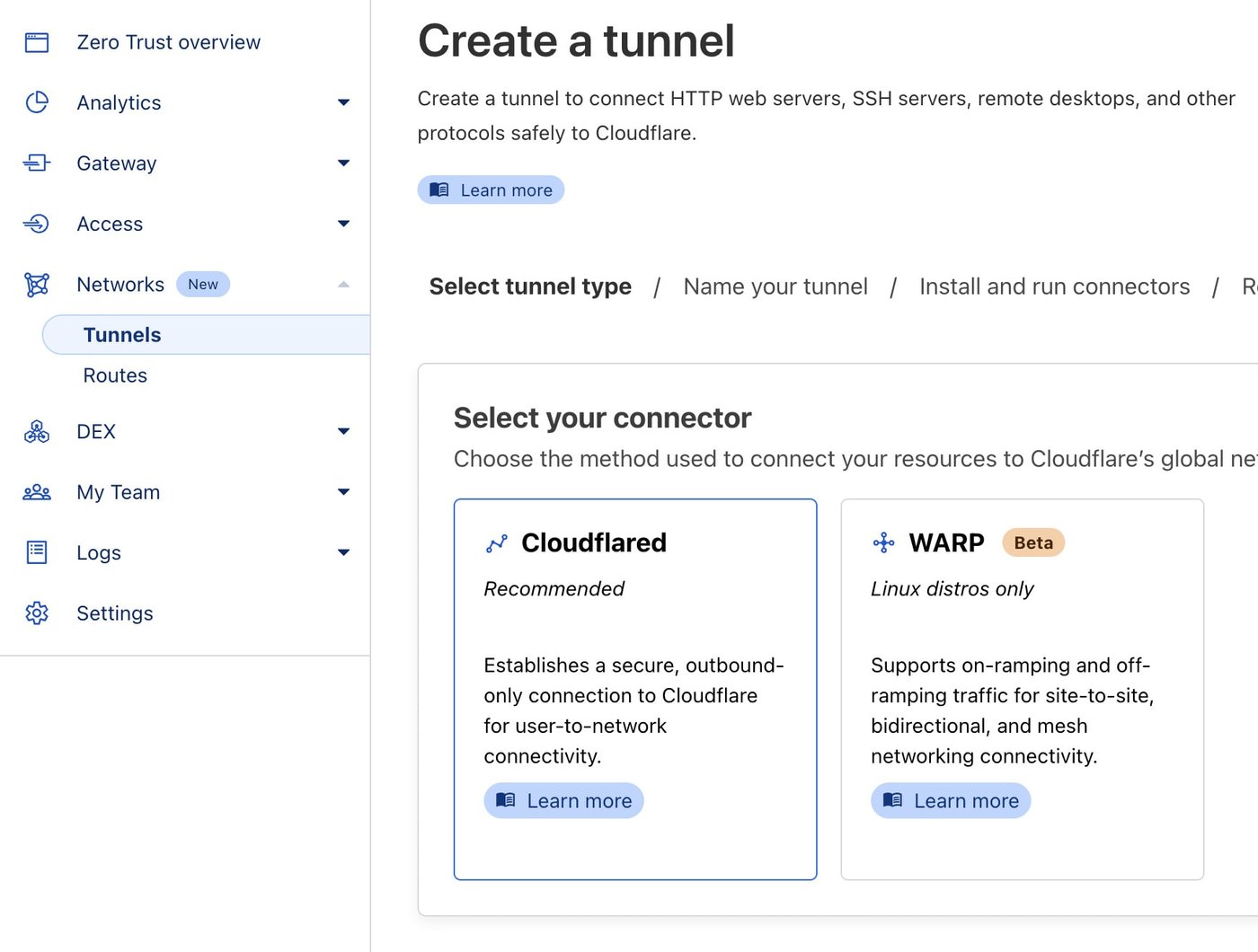Screen dimensions: 1258x952
Task: Click the Logs document icon
Action: click(37, 552)
